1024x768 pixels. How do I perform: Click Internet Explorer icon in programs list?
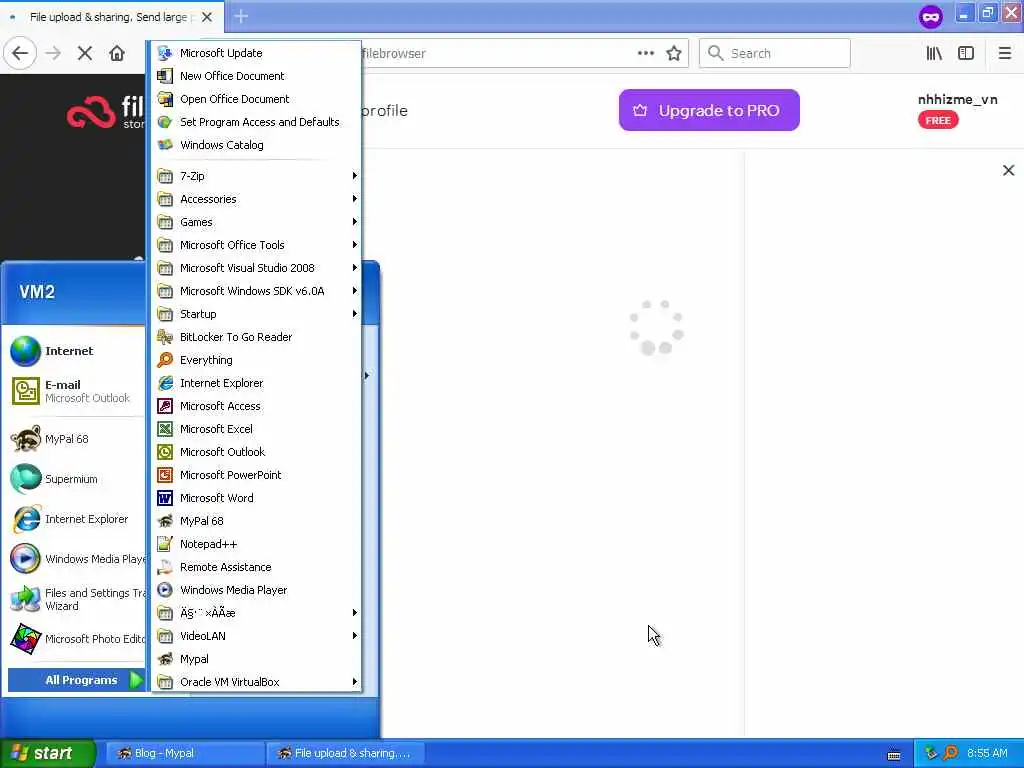165,383
